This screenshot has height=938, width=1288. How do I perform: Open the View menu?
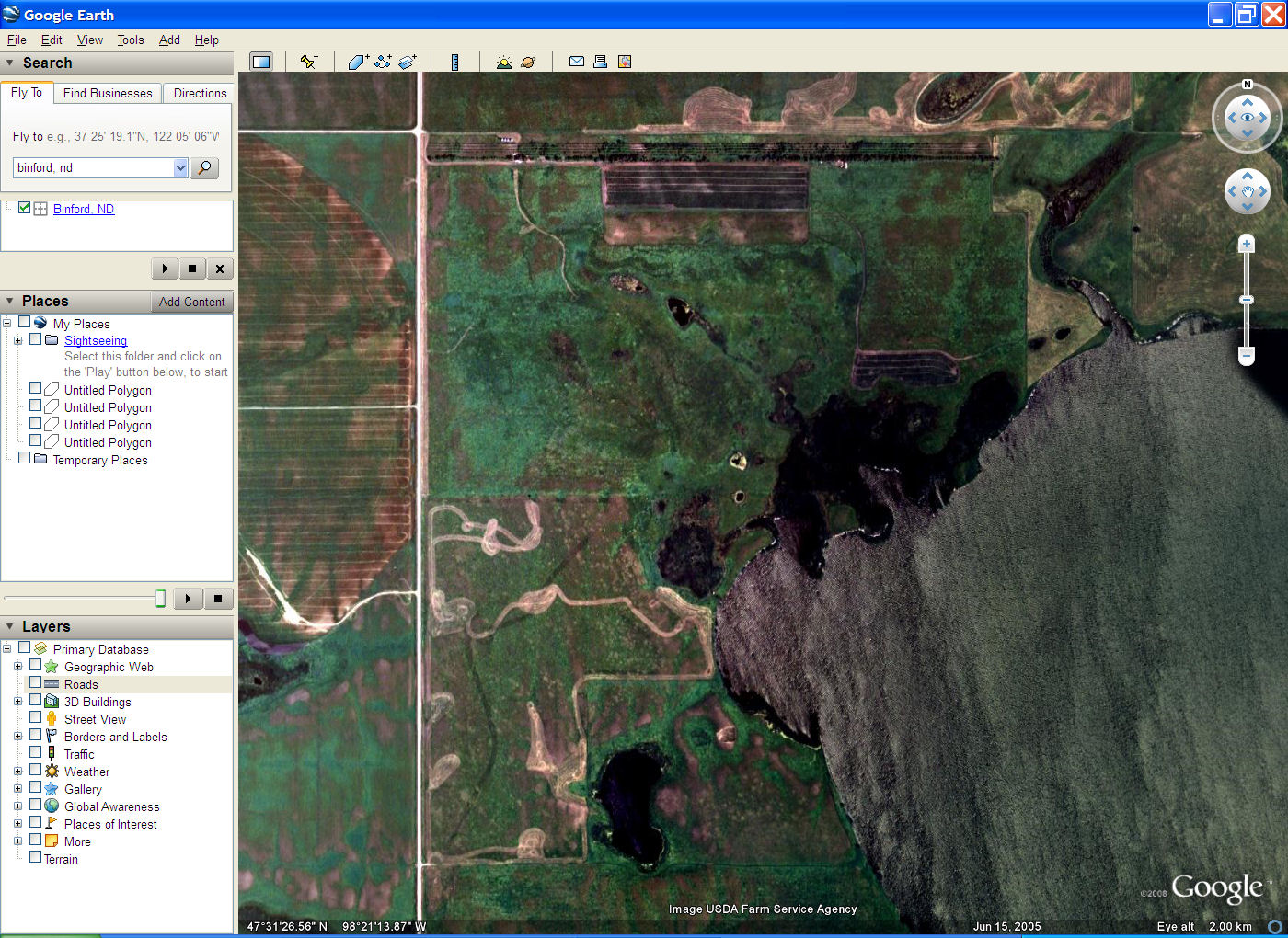coord(90,40)
